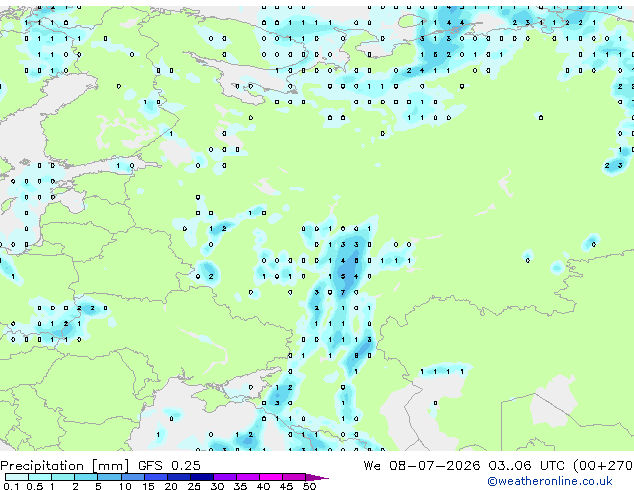
Task: Click the '0.5' legend label
Action: [x=35, y=486]
